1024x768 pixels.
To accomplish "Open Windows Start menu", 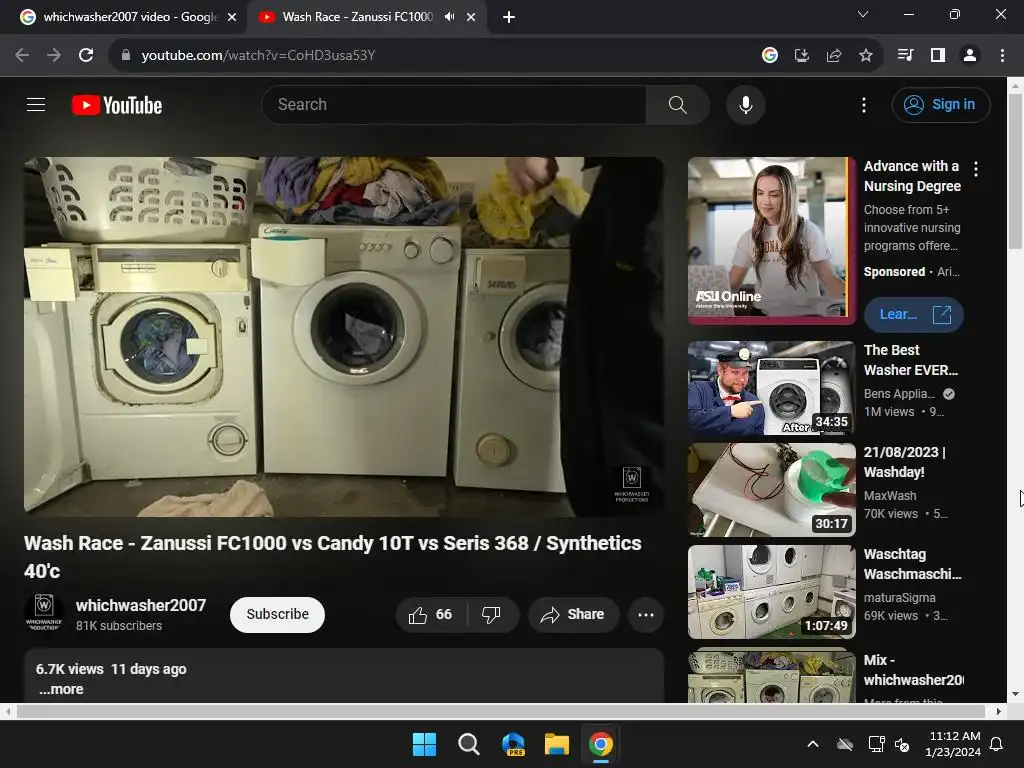I will click(424, 744).
